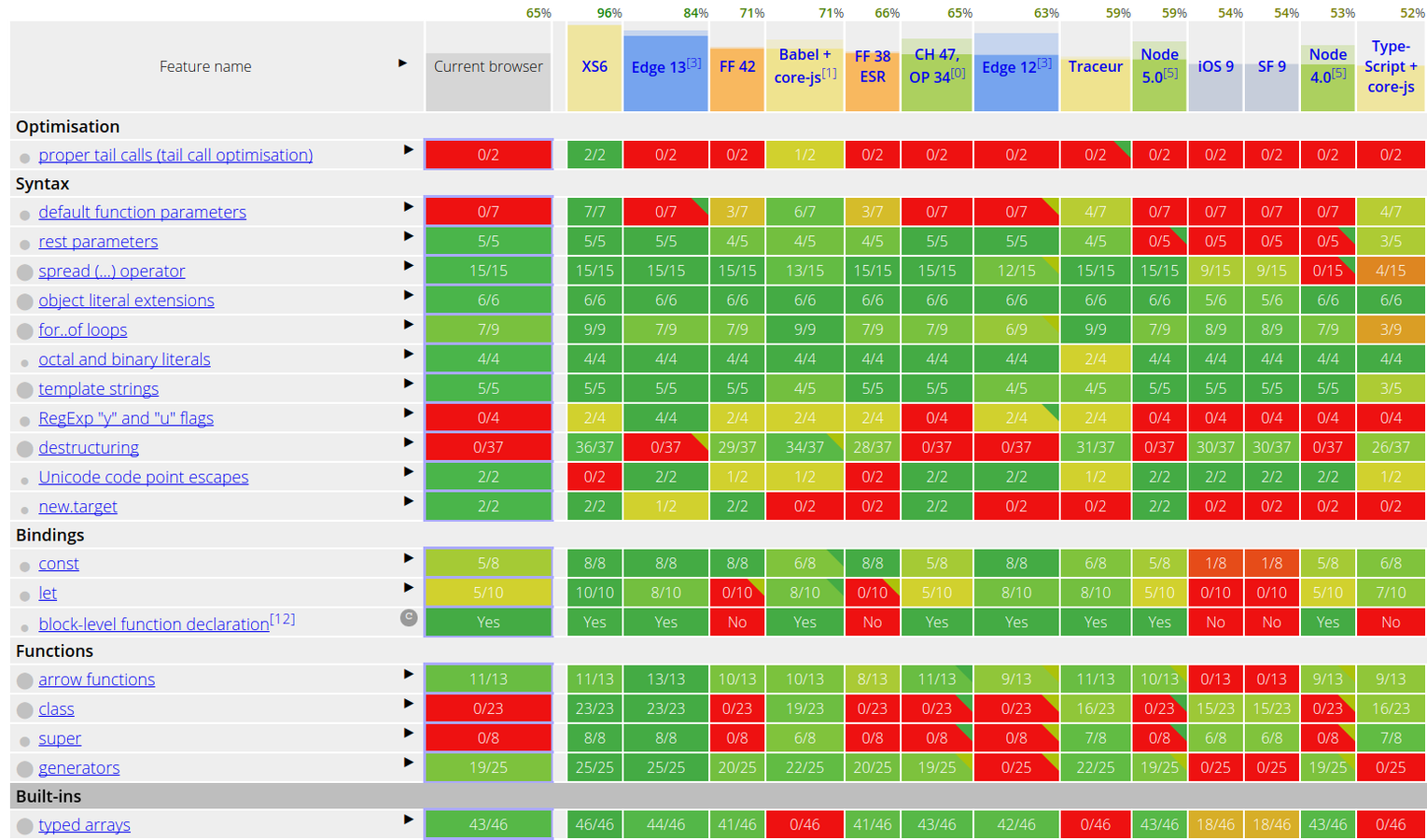Expand the generators row subtests
1427x840 pixels.
pos(408,763)
